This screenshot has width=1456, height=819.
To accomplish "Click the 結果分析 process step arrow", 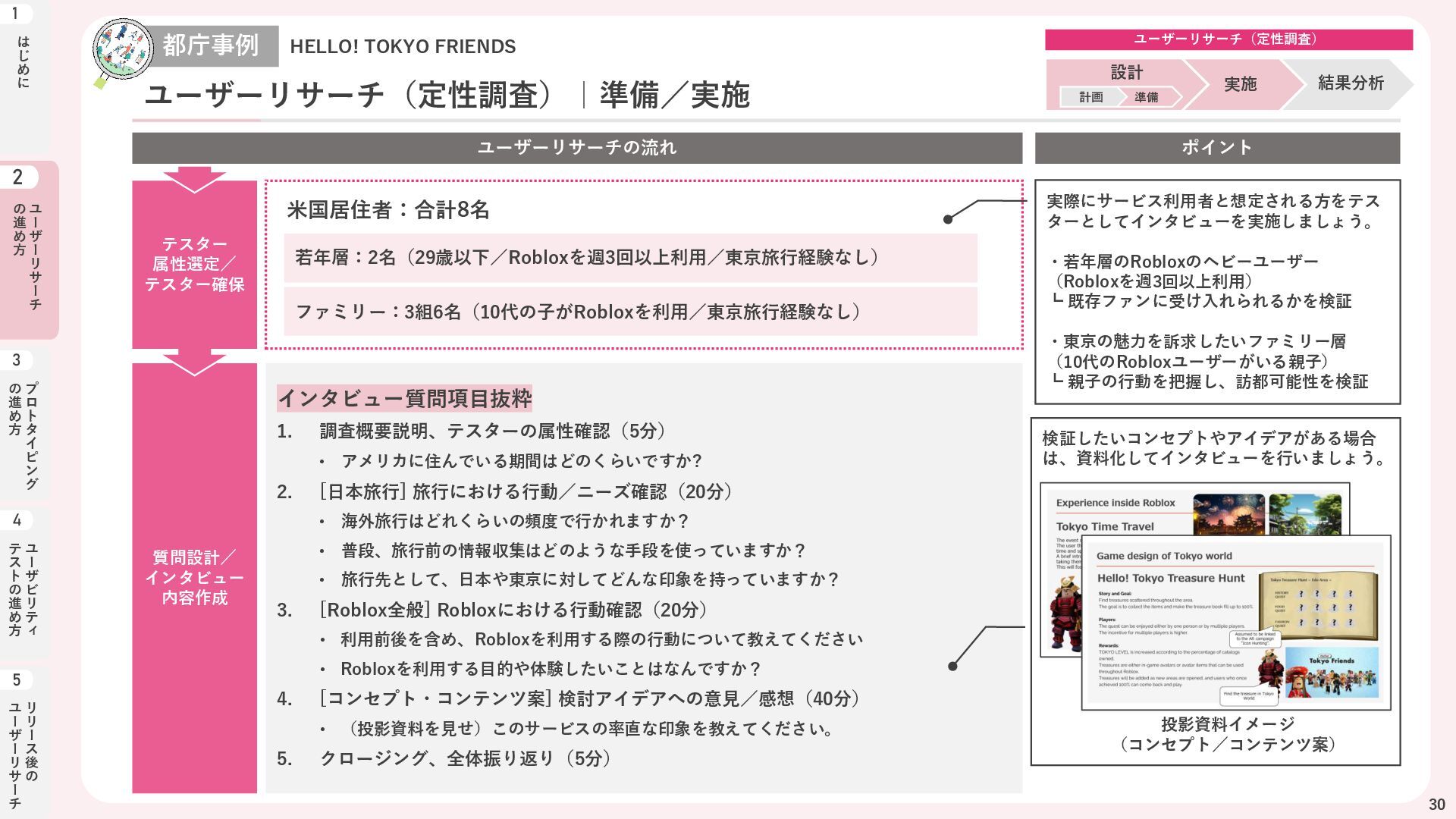I will (x=1351, y=83).
